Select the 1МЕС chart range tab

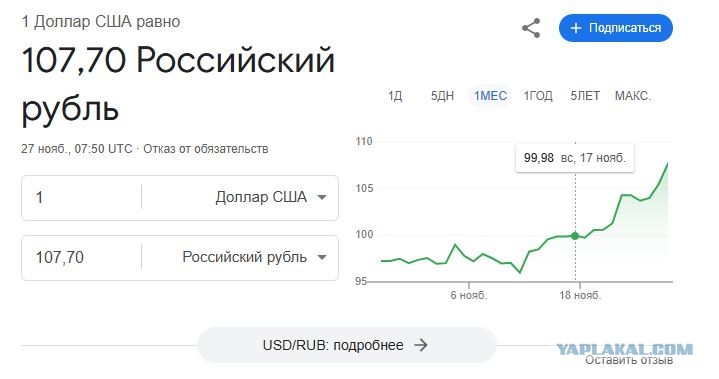pos(490,96)
